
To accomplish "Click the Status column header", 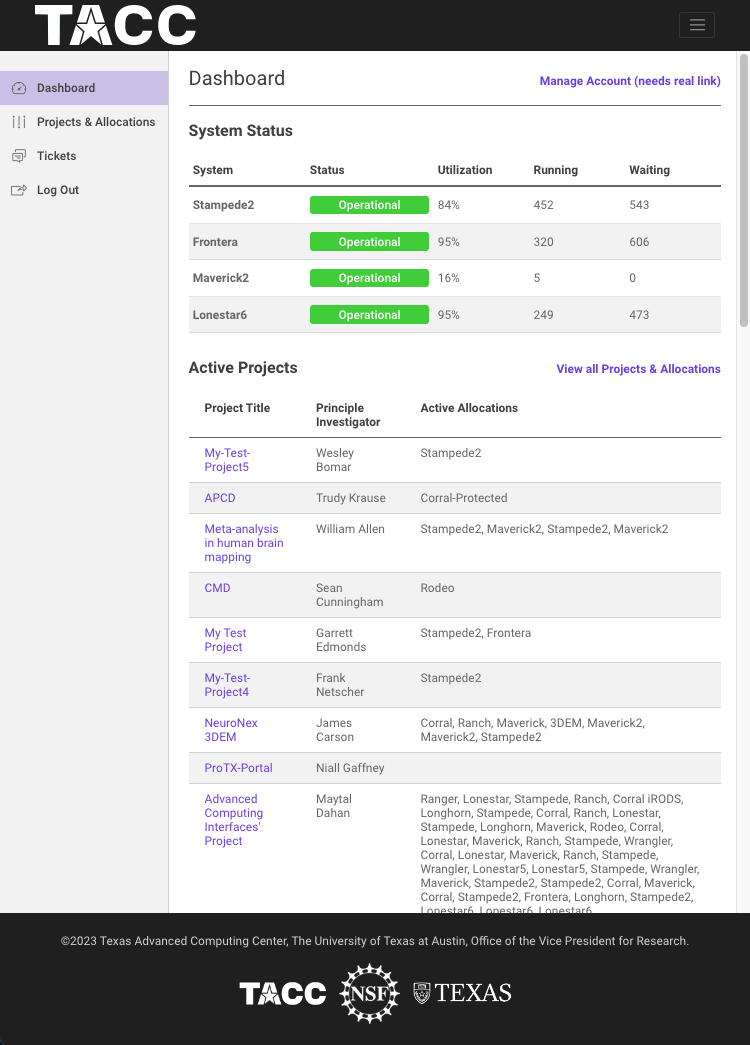I will click(327, 170).
